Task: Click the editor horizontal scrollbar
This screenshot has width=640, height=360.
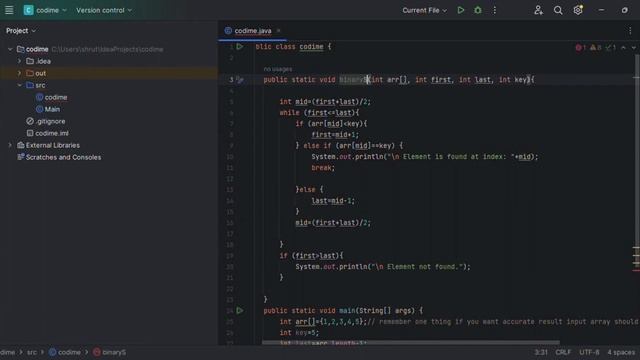Action: pyautogui.click(x=411, y=342)
